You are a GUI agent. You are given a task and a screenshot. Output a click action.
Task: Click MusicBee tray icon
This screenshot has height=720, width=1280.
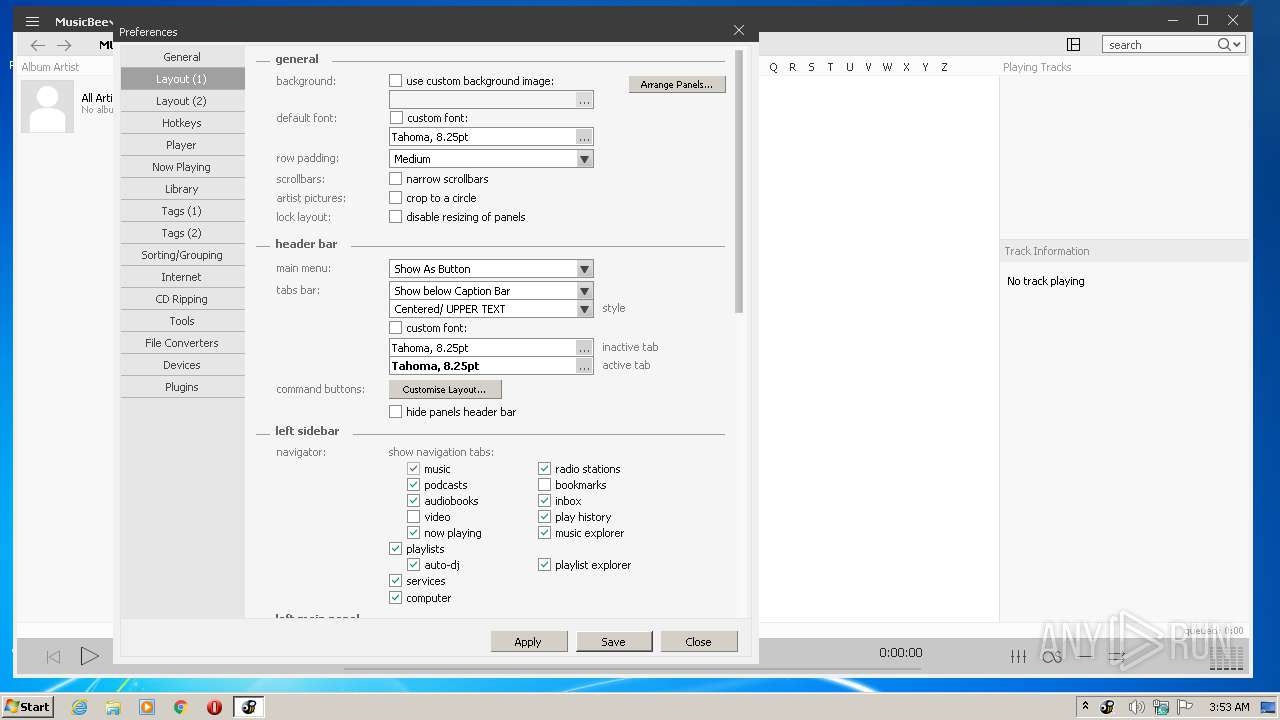(x=1107, y=707)
